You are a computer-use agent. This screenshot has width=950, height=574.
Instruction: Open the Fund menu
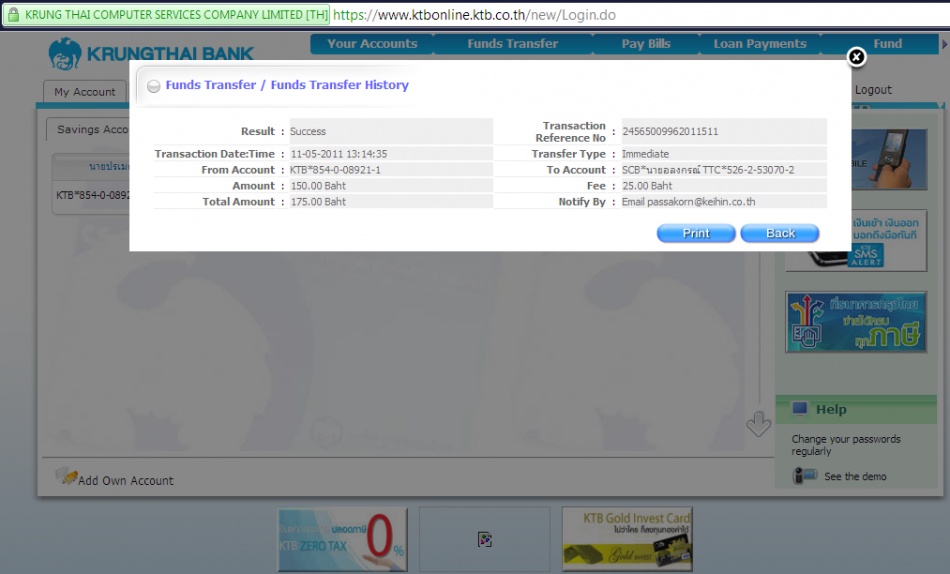click(x=887, y=44)
